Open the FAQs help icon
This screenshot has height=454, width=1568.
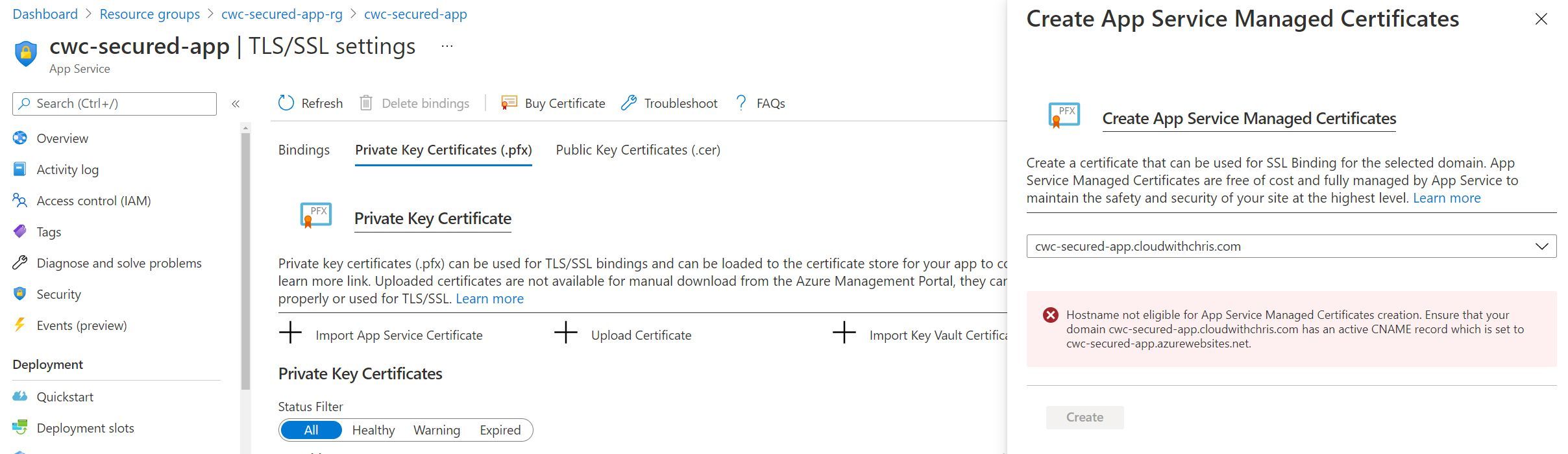740,103
